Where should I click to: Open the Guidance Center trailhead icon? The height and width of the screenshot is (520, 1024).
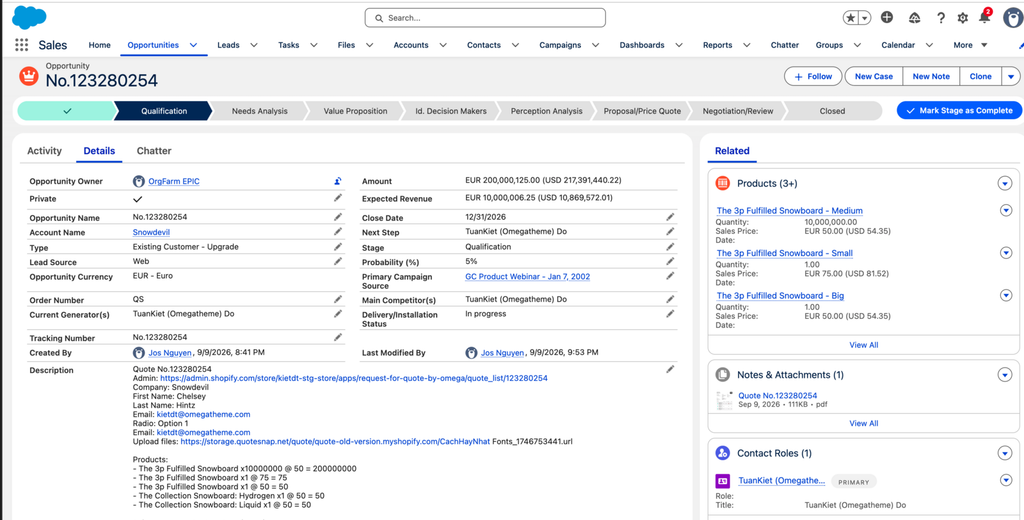tap(914, 18)
